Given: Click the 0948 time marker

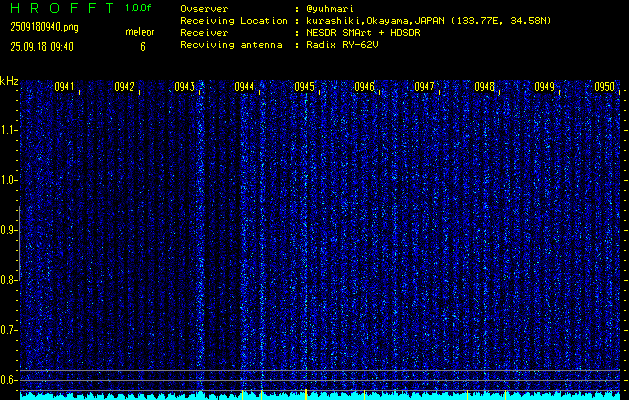Looking at the screenshot, I should point(484,87).
